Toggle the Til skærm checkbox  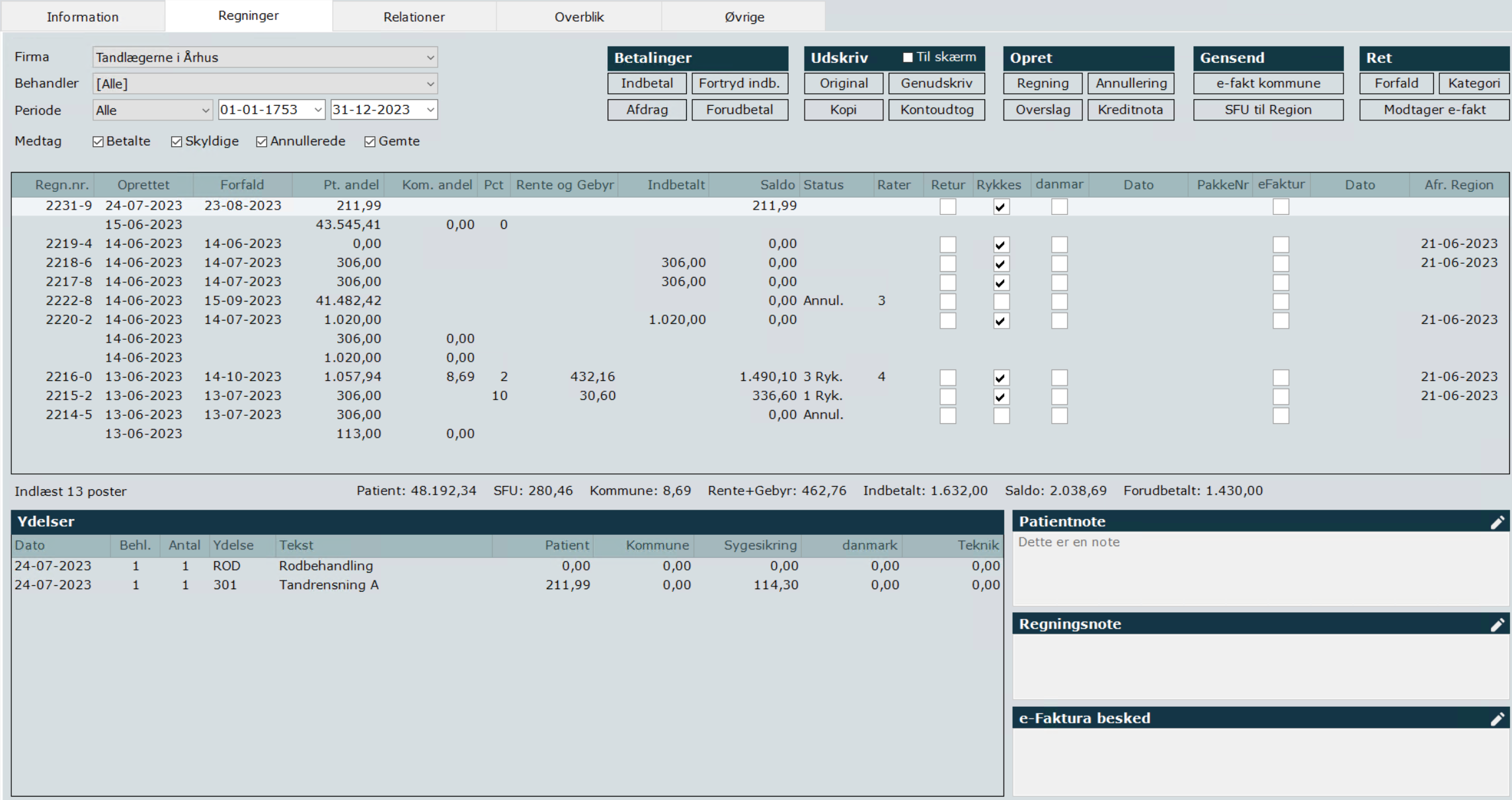pos(908,58)
